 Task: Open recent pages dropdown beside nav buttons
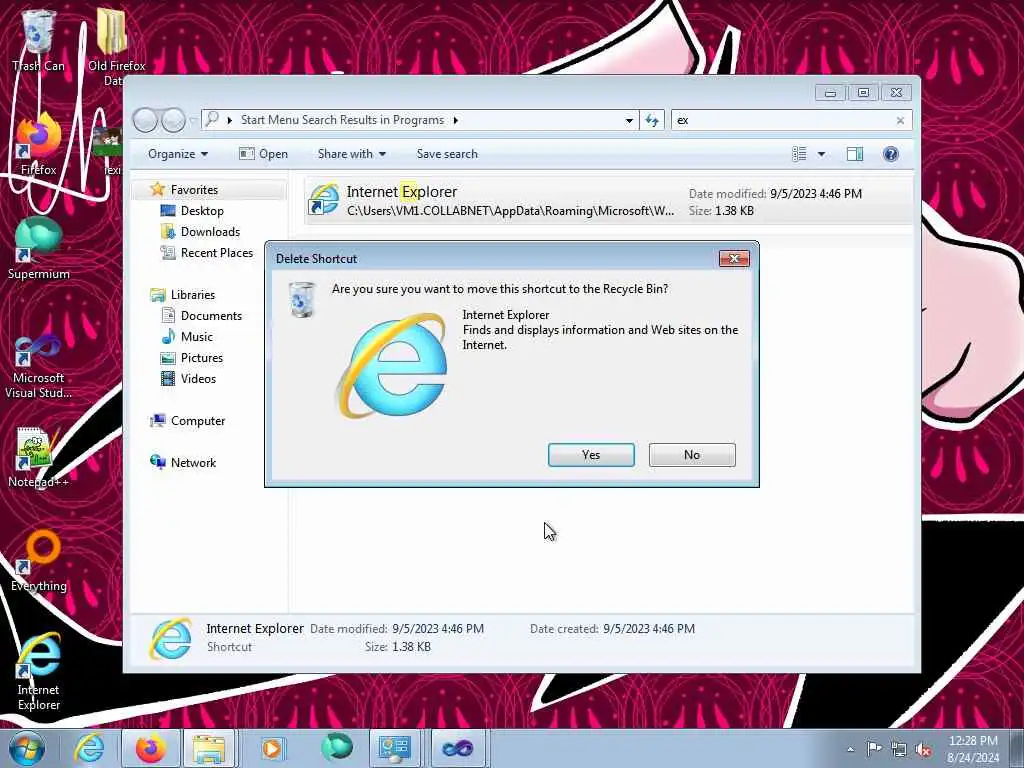pos(193,120)
